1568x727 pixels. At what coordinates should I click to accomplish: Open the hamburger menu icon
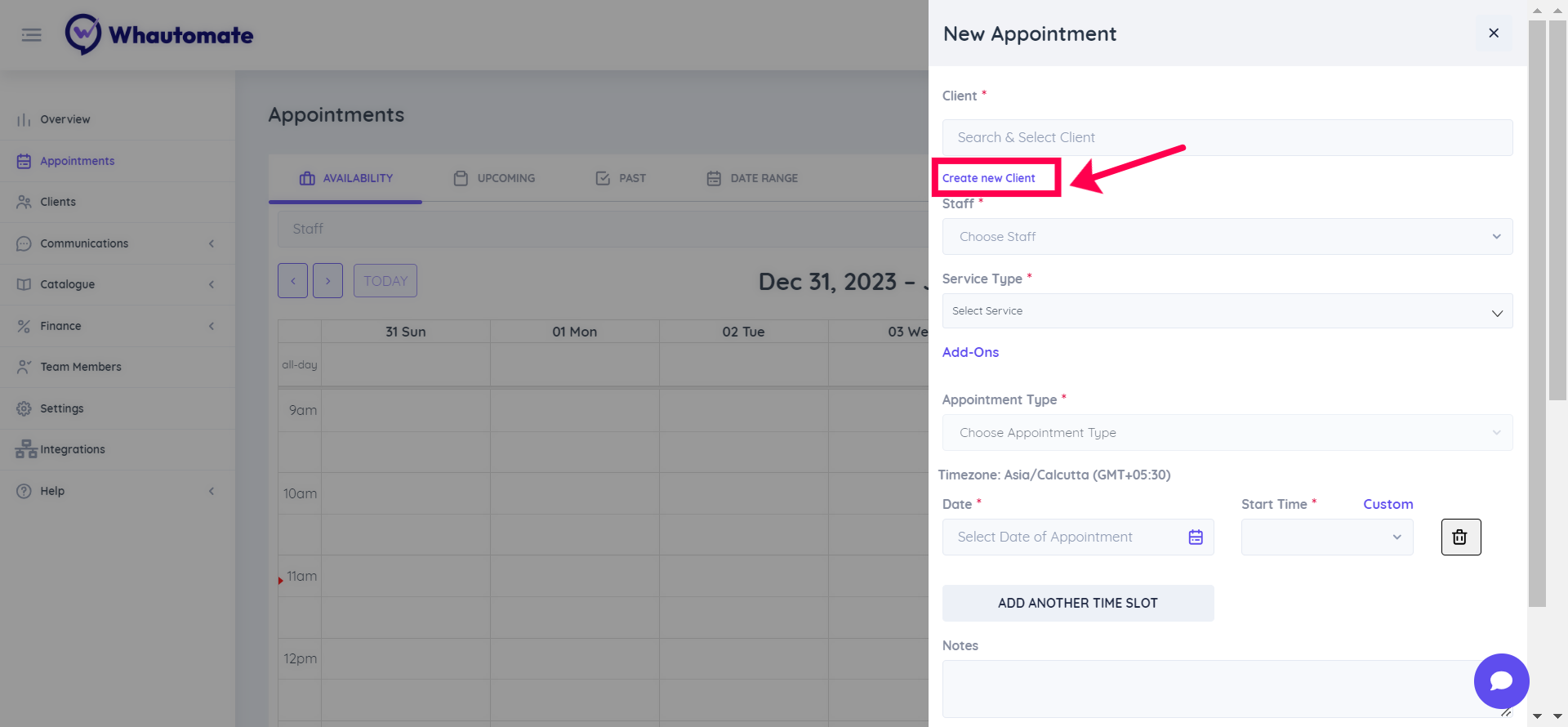coord(32,34)
